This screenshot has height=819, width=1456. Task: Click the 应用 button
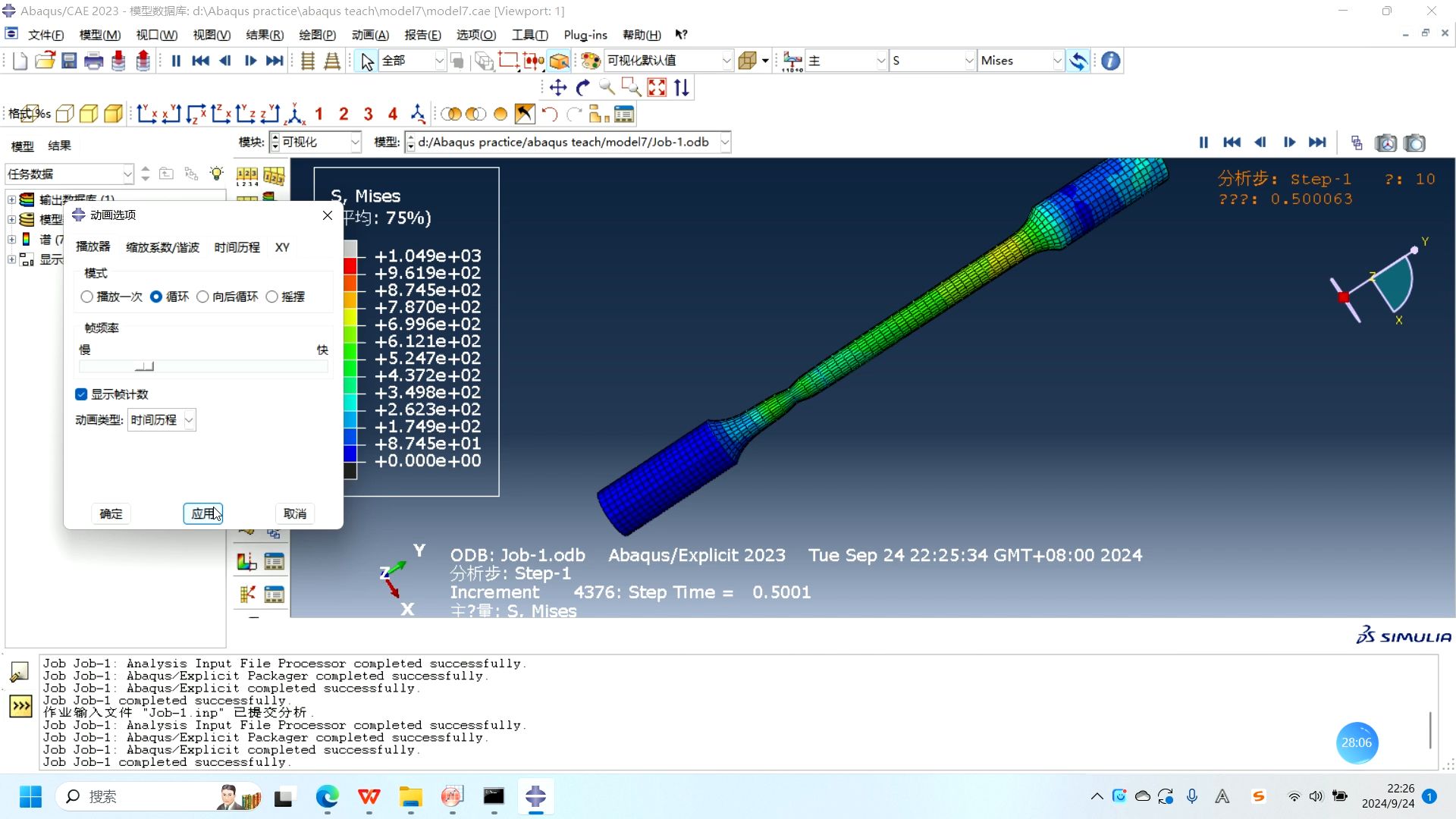point(202,513)
